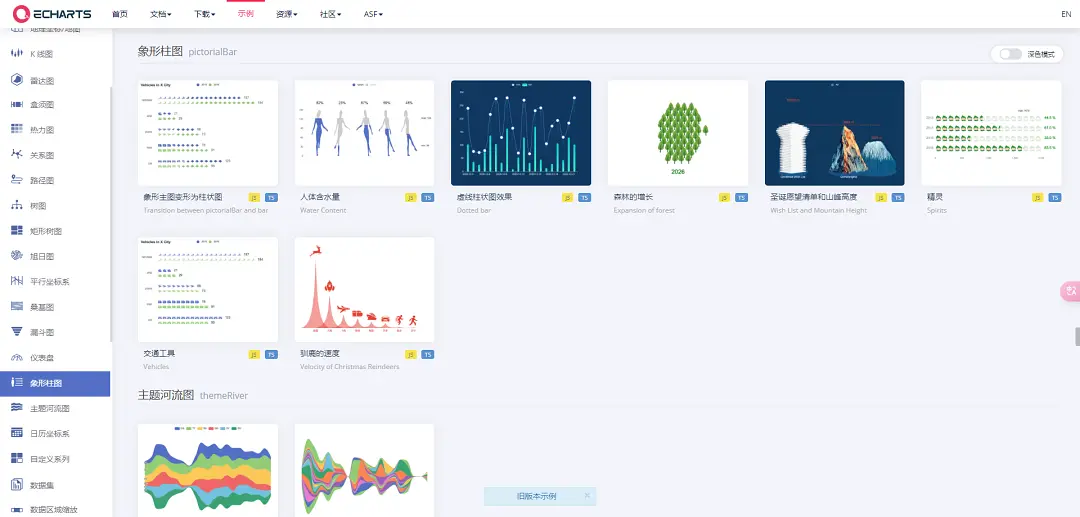Viewport: 1080px width, 517px height.
Task: Open the 日历坐标系 calendar icon
Action: pyautogui.click(x=17, y=433)
